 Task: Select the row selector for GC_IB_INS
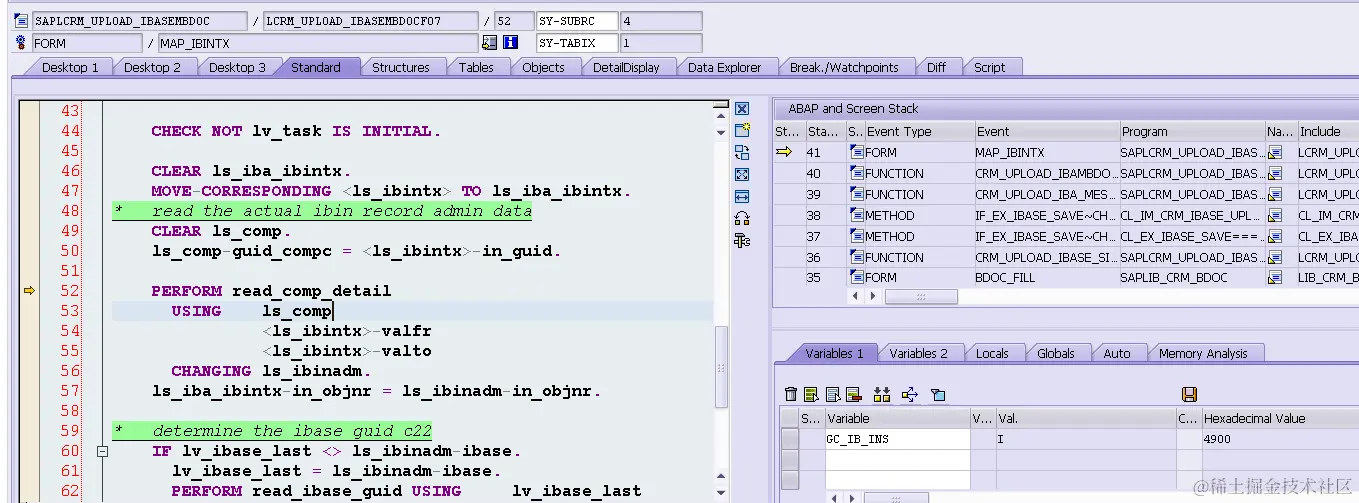(790, 439)
